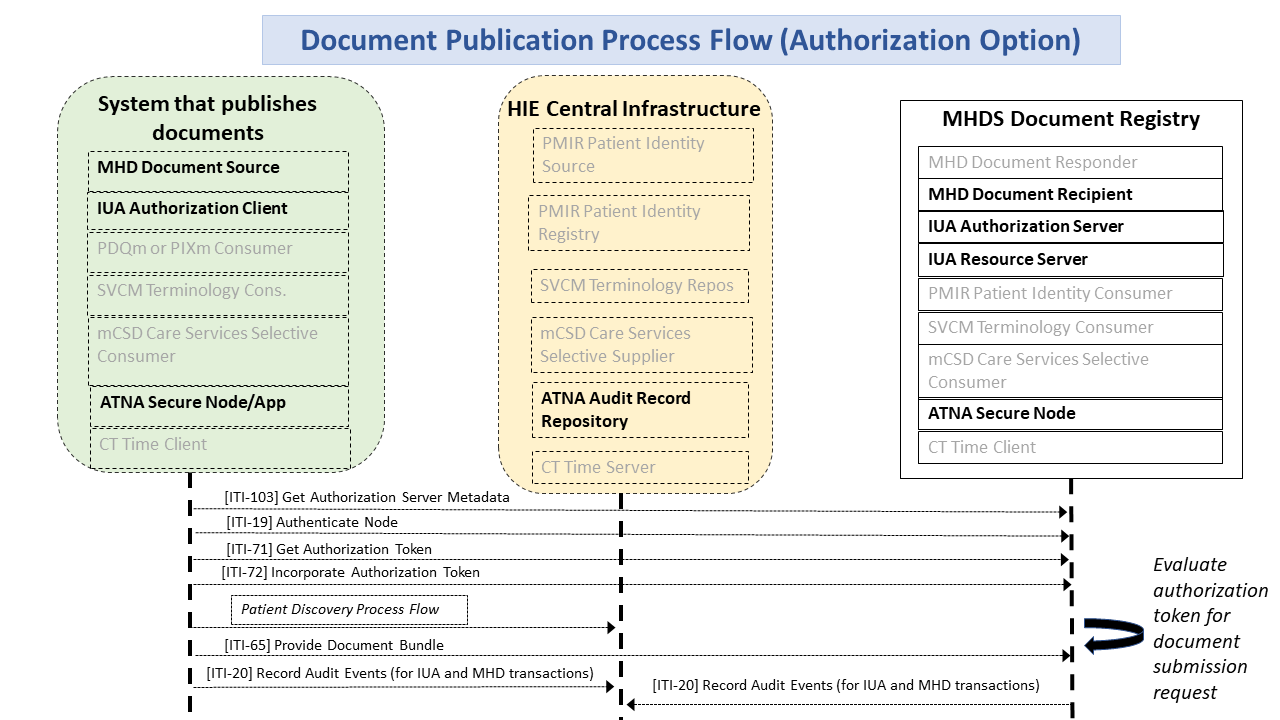Click the ATNA Audit Record Repository box

pos(639,409)
